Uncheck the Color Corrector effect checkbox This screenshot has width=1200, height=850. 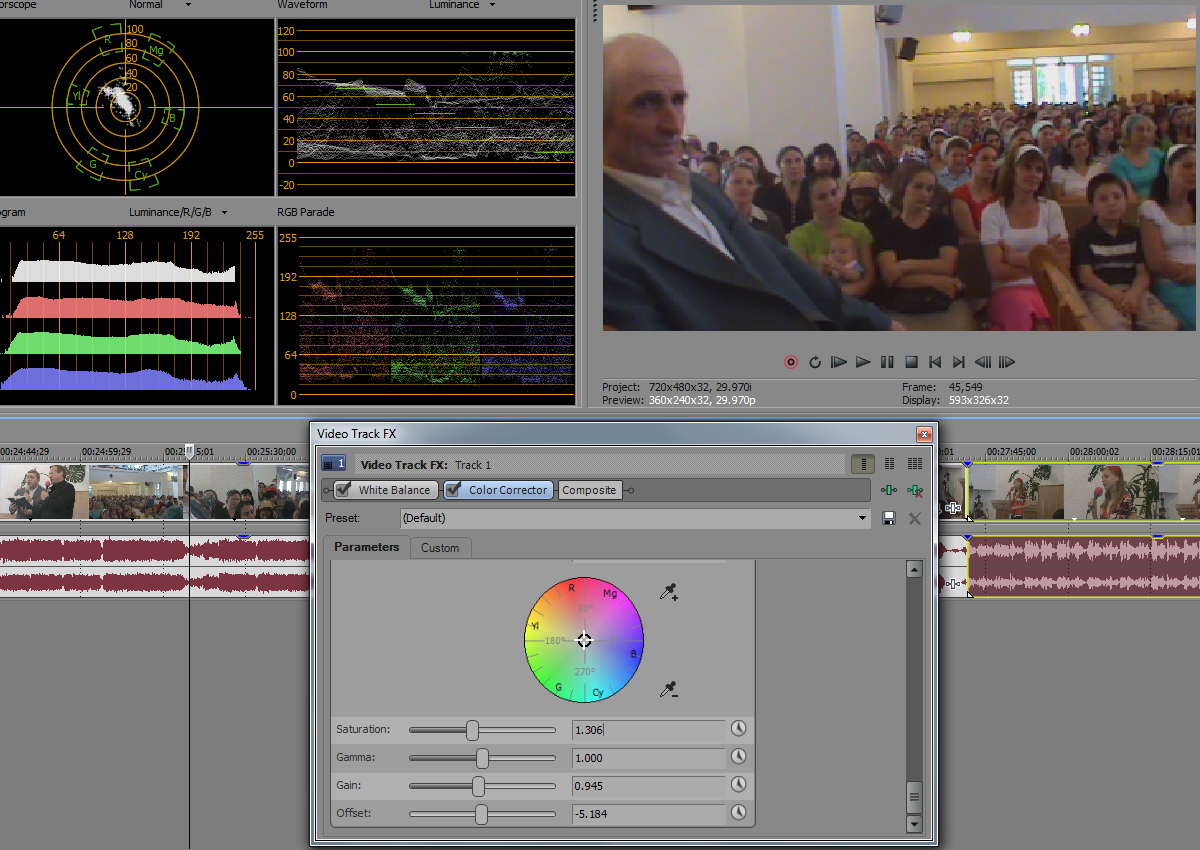pos(453,490)
